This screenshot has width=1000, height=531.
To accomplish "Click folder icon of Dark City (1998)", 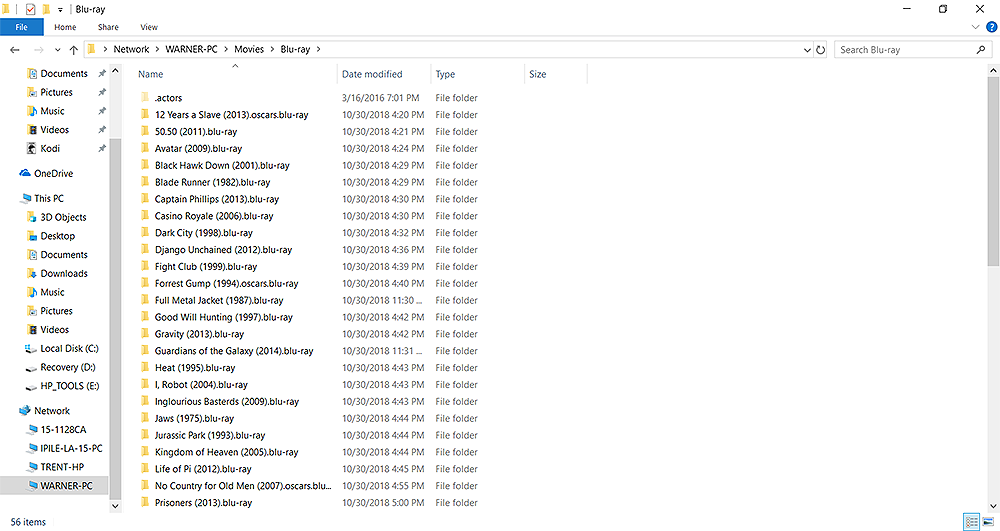I will coord(145,233).
